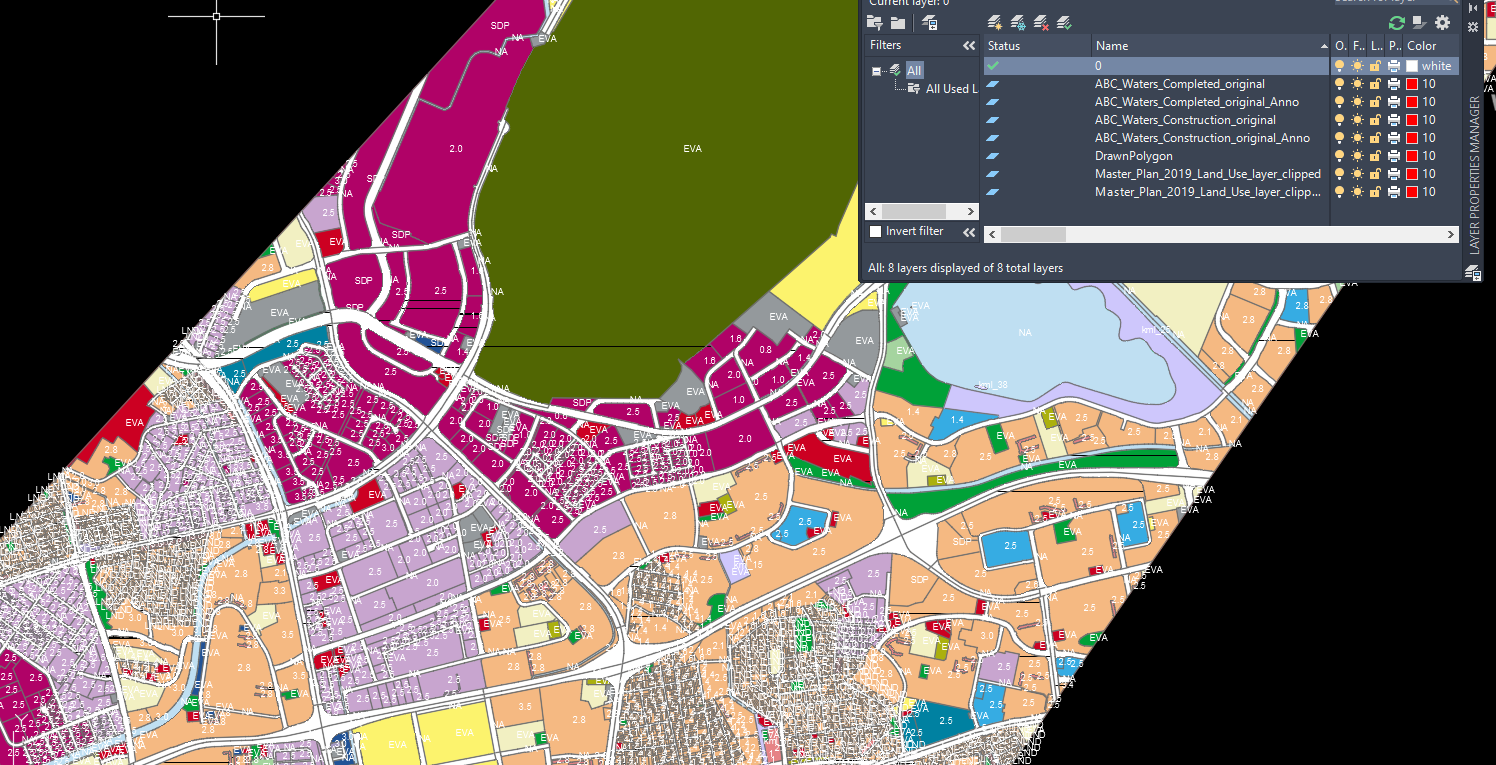Click plot printer icon for DrawnPolygon layer
1496x765 pixels.
click(1394, 156)
